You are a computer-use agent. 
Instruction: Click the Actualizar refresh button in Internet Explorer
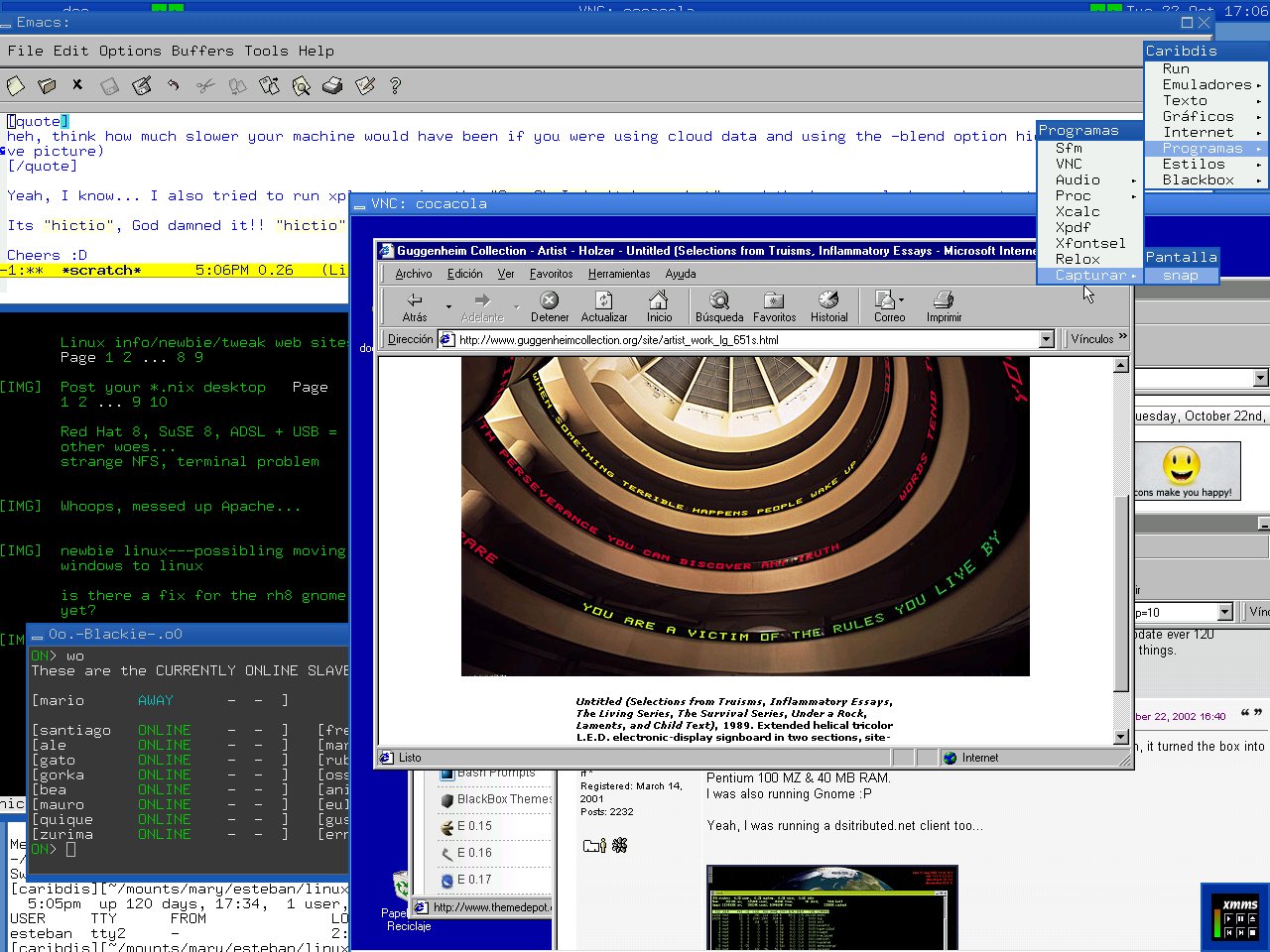(x=604, y=306)
